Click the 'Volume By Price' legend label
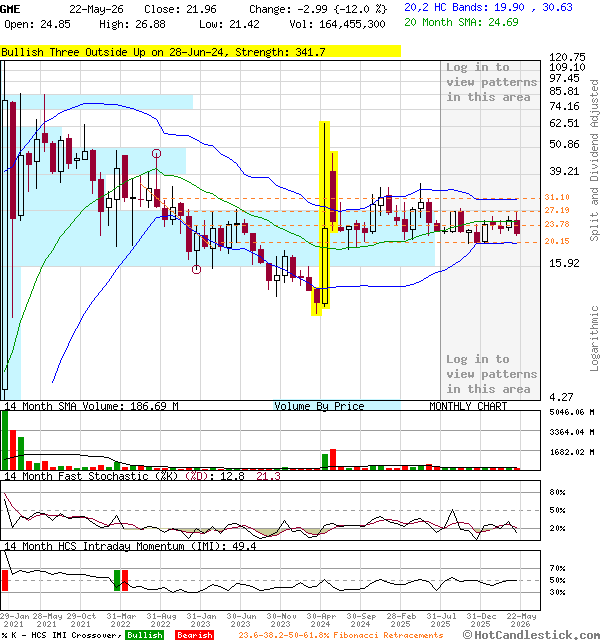 click(319, 406)
